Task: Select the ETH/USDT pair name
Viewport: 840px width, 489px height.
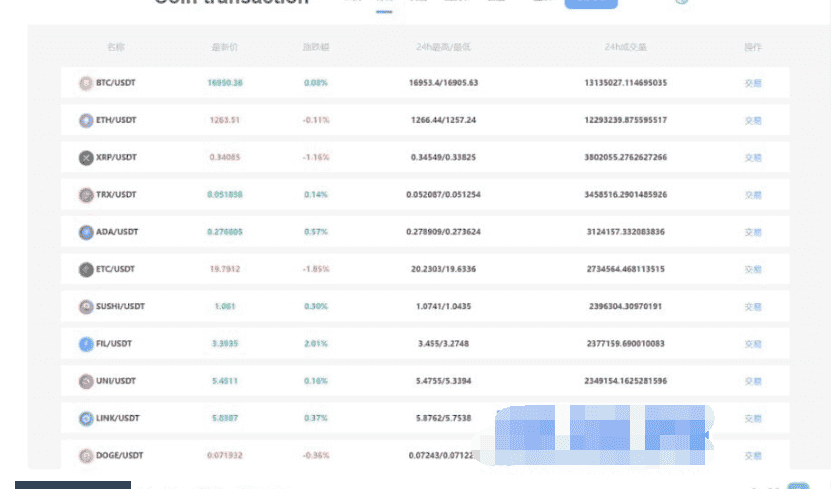Action: (116, 120)
